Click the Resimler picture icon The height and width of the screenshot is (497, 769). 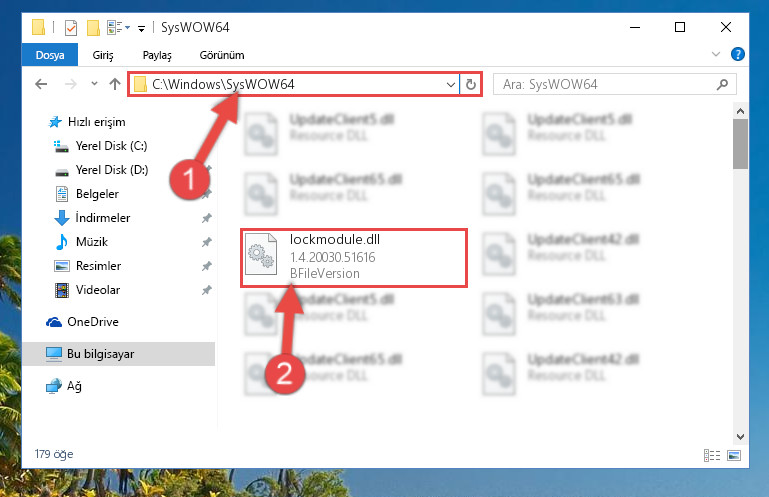tap(62, 266)
